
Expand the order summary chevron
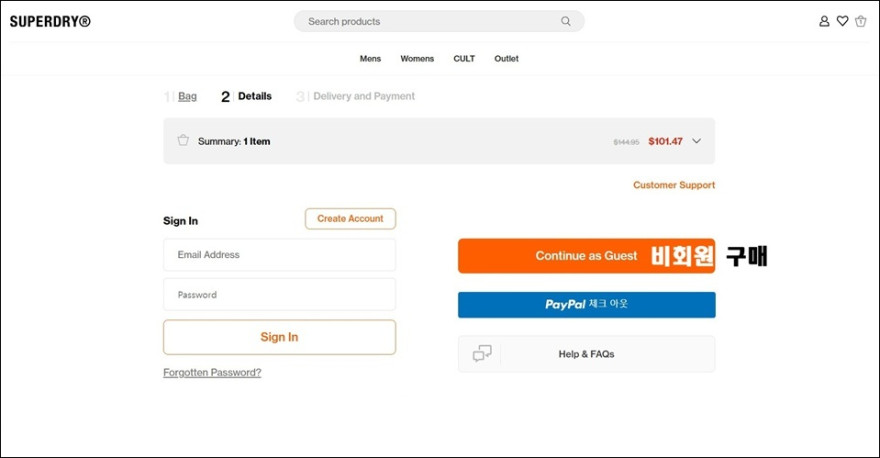[x=696, y=141]
